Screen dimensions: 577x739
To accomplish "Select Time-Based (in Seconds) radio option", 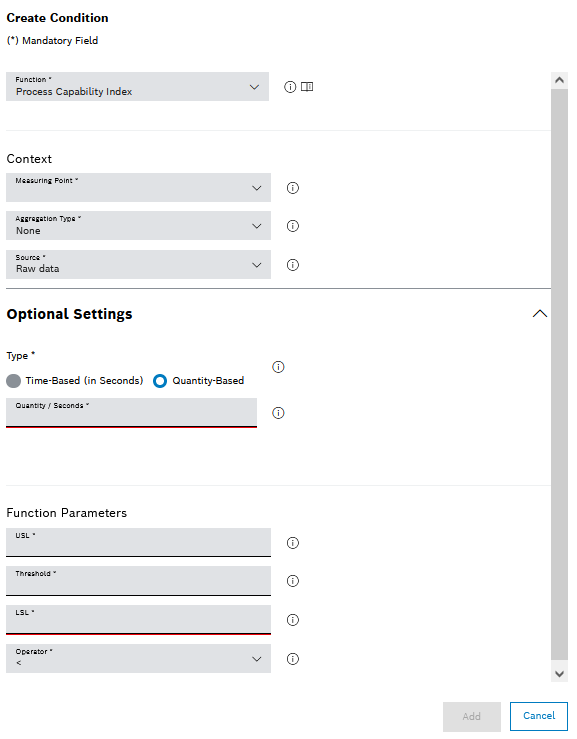I will click(x=14, y=381).
